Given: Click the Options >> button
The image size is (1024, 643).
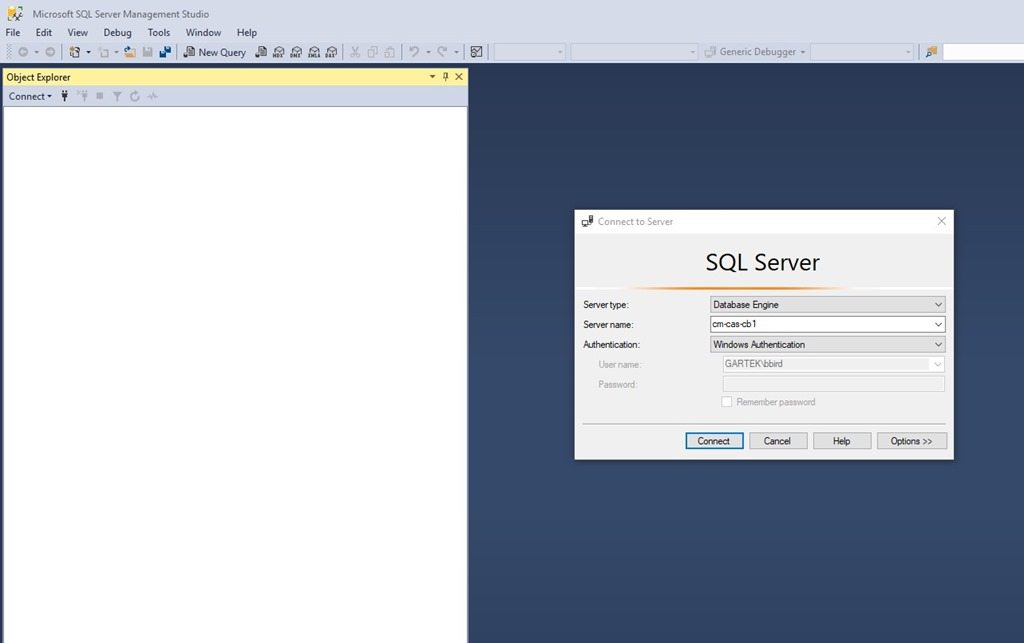Looking at the screenshot, I should click(912, 441).
